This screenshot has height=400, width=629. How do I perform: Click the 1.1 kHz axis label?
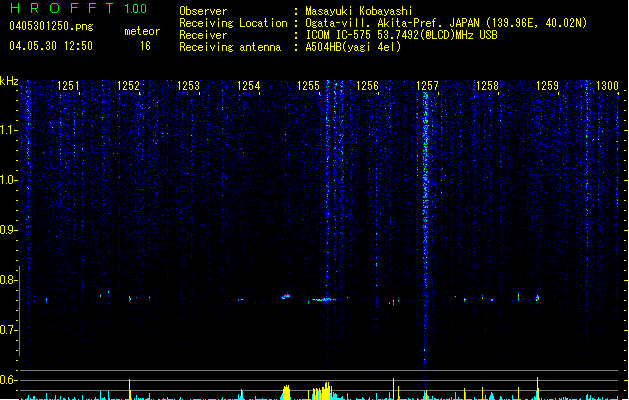[9, 130]
